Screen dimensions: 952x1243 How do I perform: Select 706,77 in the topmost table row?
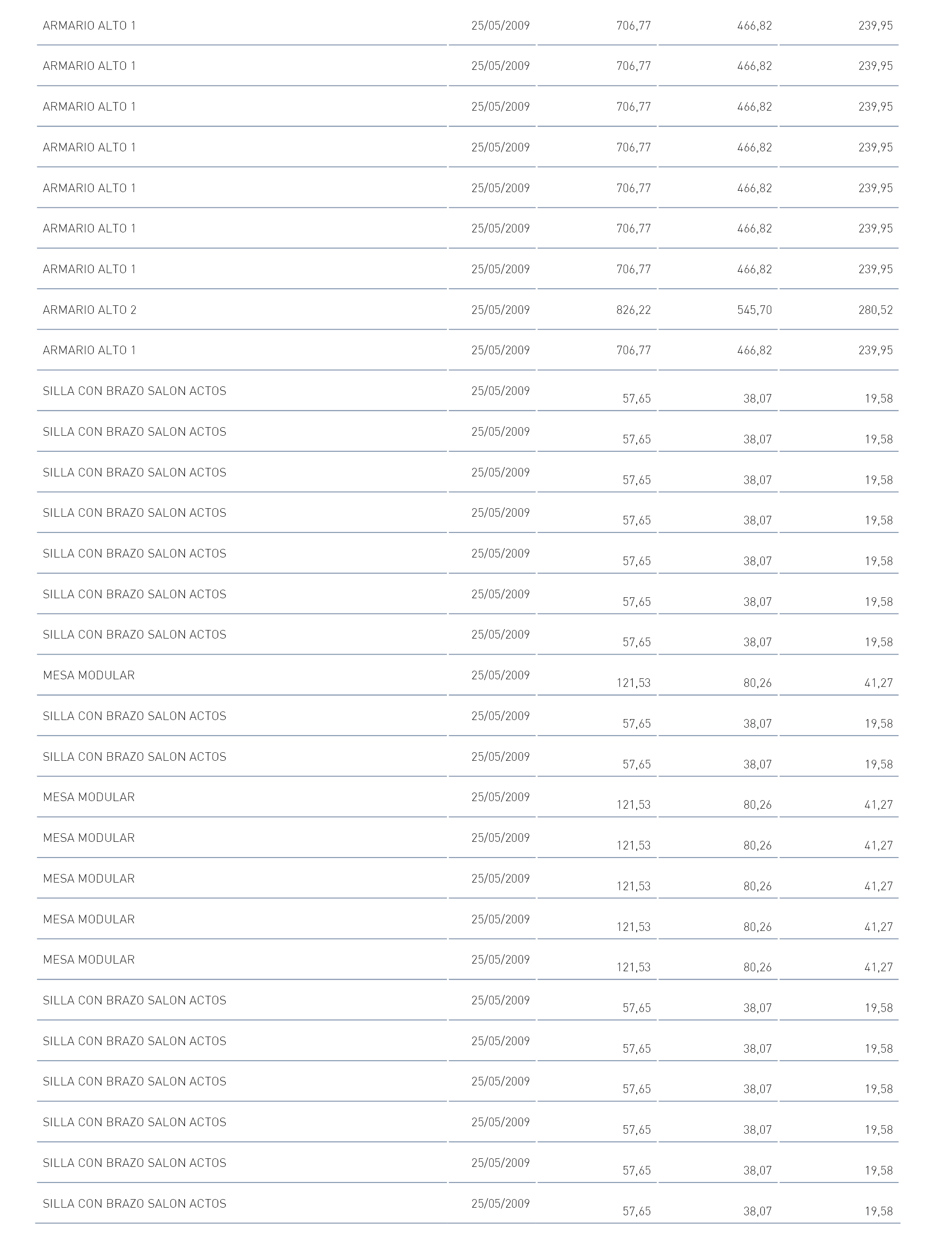(x=634, y=26)
